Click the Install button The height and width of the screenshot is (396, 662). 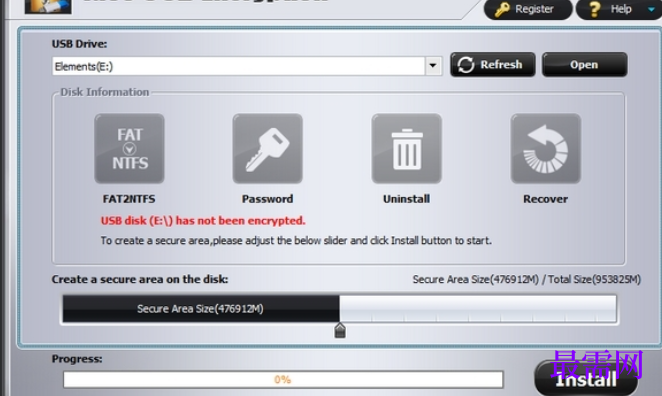[x=586, y=379]
